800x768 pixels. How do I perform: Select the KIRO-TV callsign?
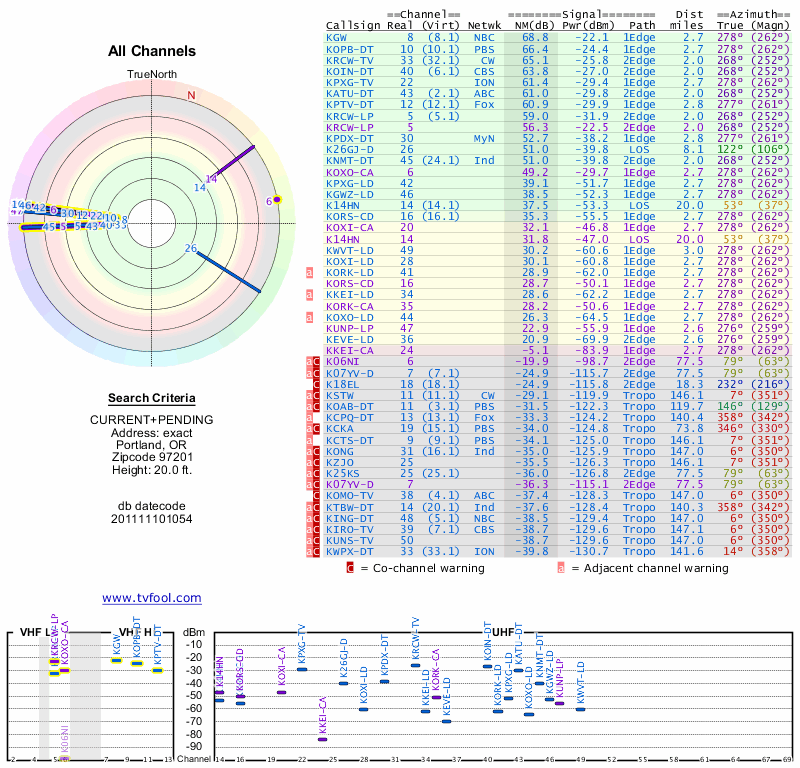point(349,530)
